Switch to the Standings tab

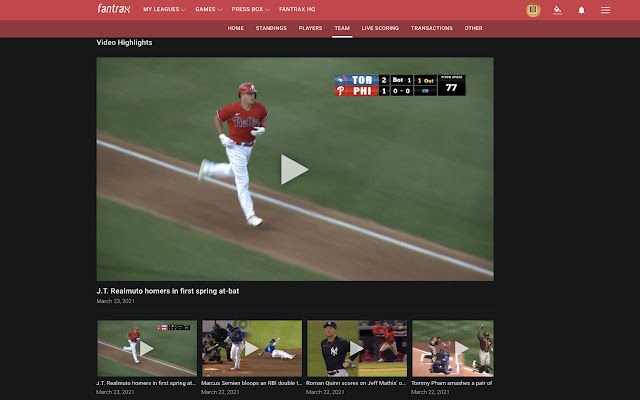[x=271, y=28]
